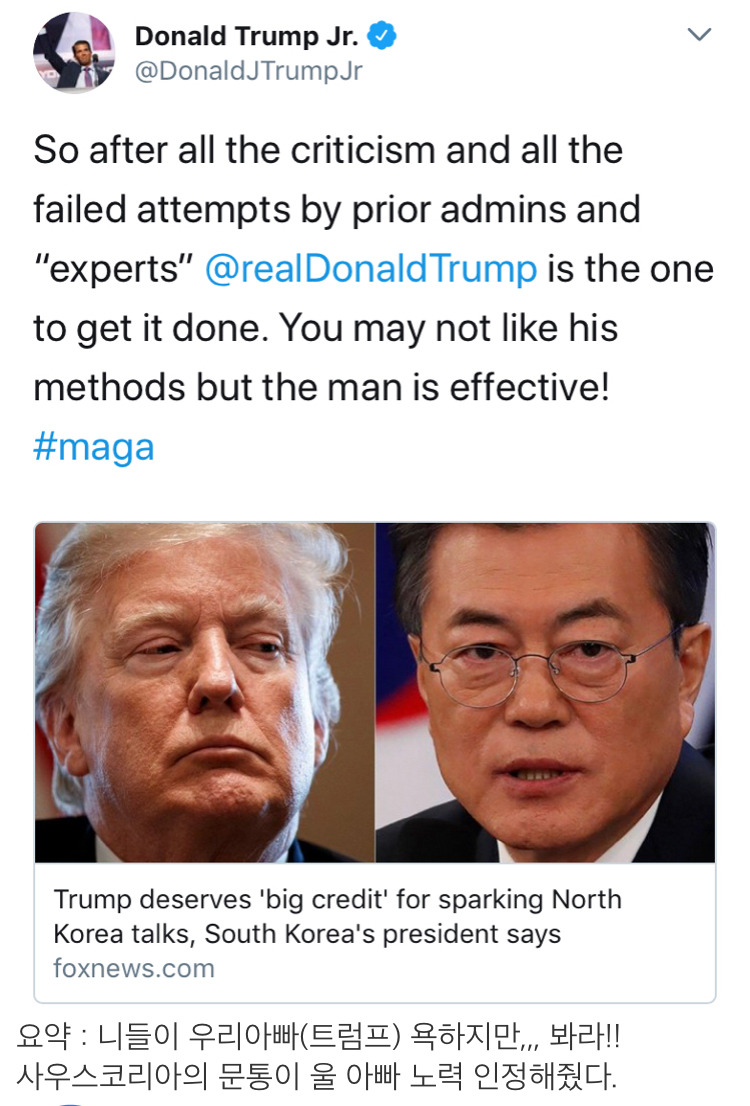The width and height of the screenshot is (750, 1106).
Task: Visit the foxnews.com source link
Action: tap(134, 968)
